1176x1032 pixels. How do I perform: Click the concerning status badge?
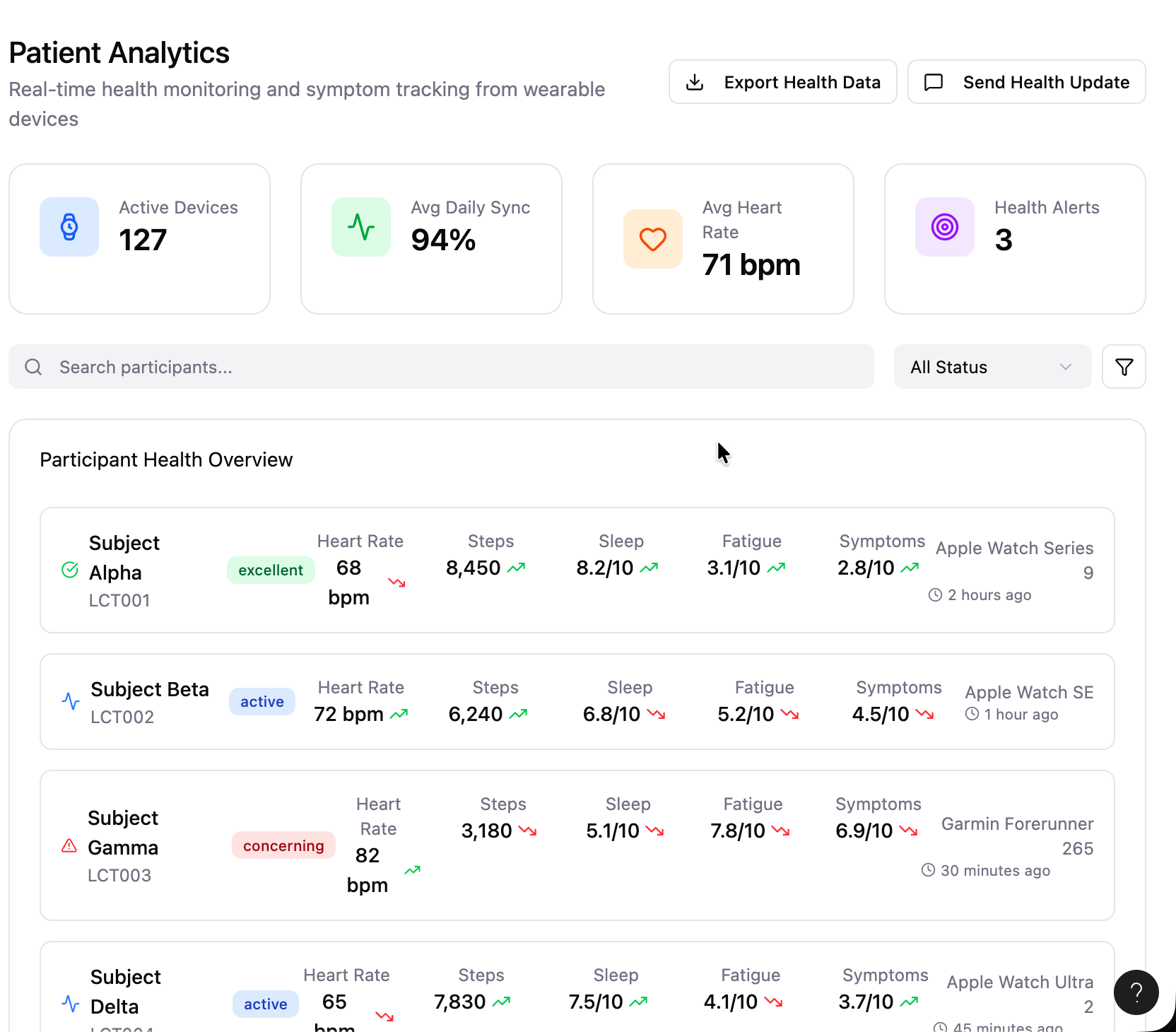pyautogui.click(x=283, y=845)
